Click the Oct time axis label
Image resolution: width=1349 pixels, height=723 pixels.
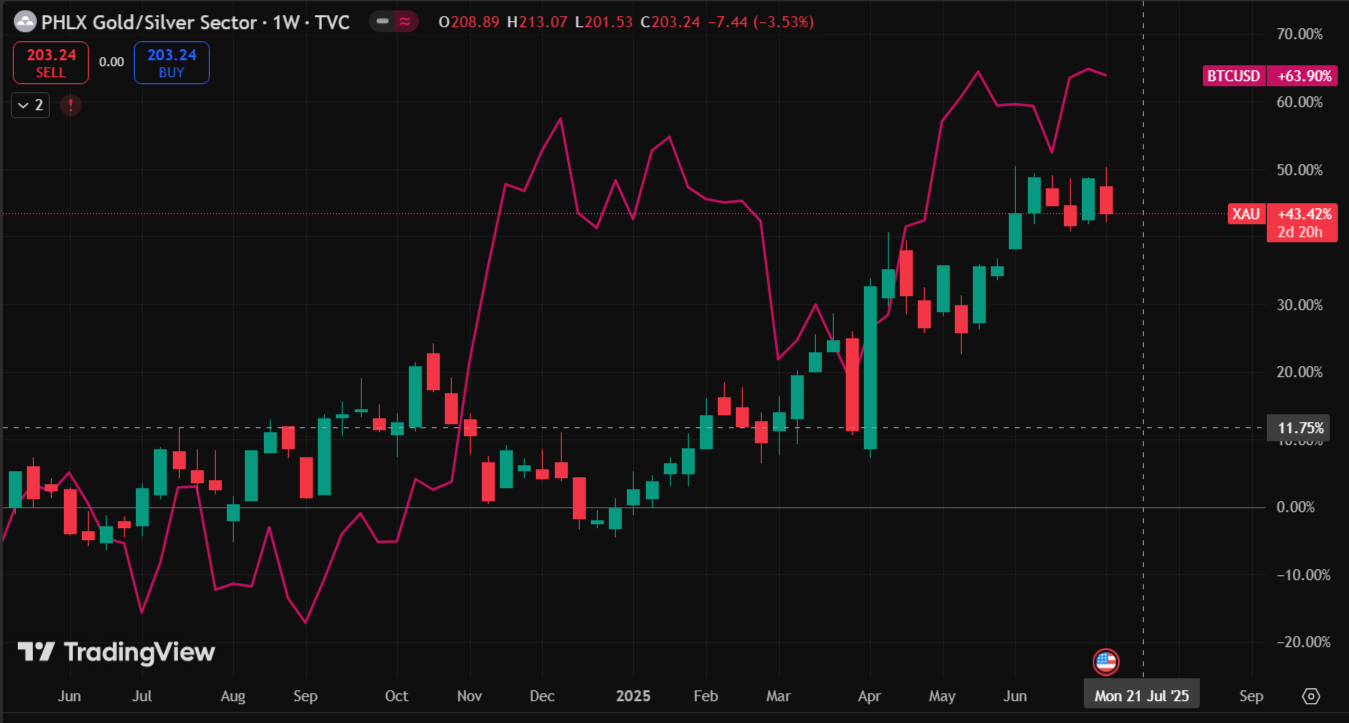(x=397, y=696)
